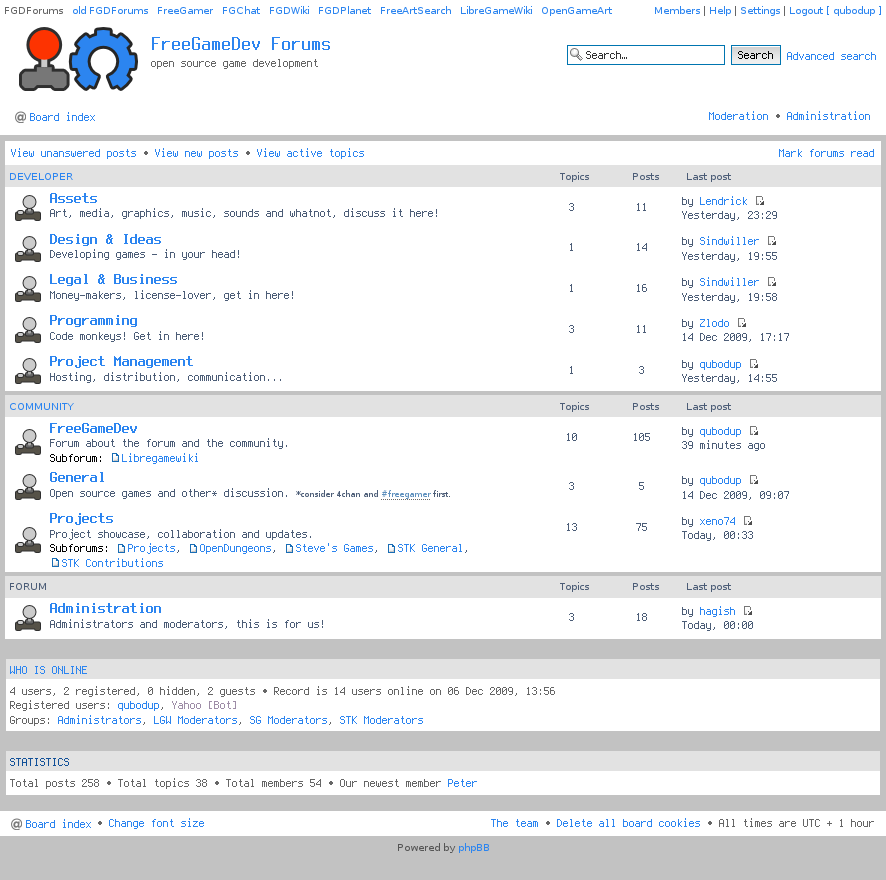View unanswered posts
The height and width of the screenshot is (880, 886).
(73, 154)
